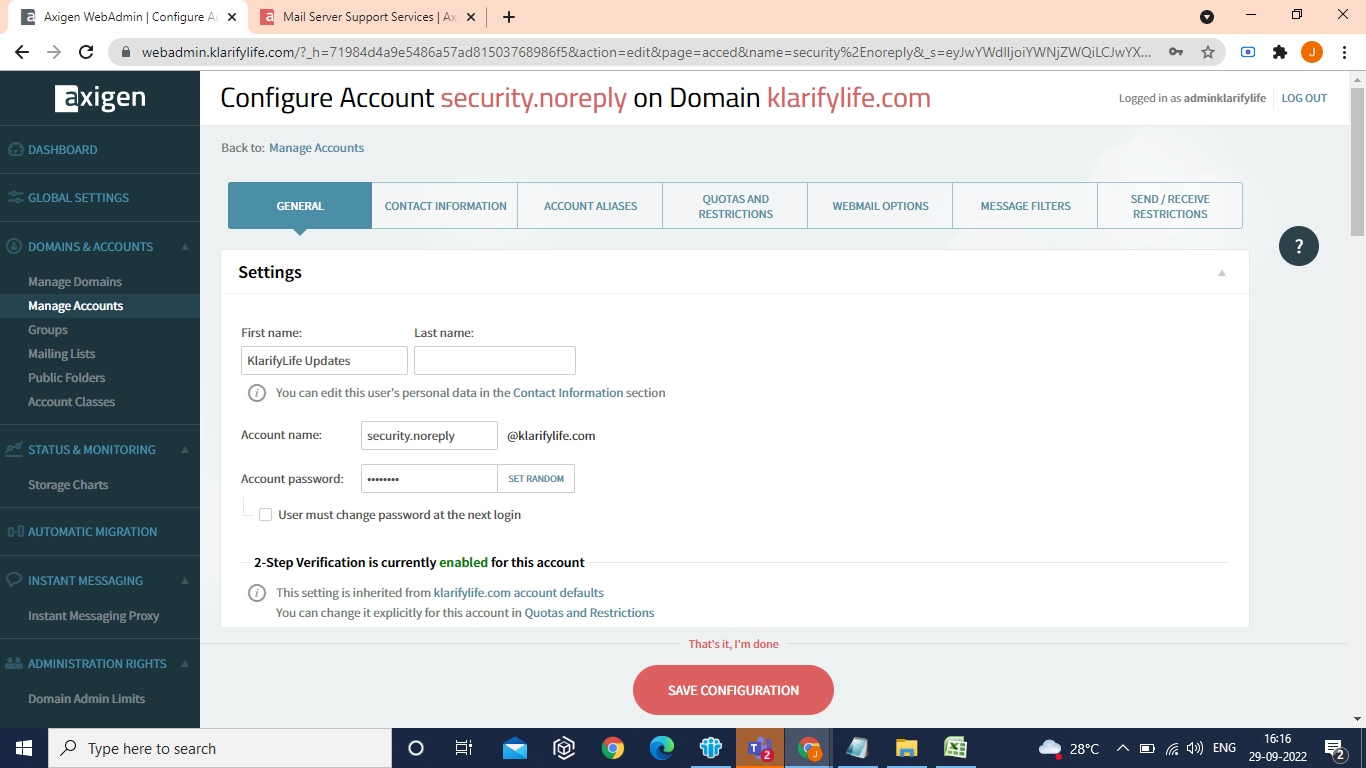This screenshot has height=768, width=1366.
Task: Open Mail app in taskbar
Action: click(515, 748)
